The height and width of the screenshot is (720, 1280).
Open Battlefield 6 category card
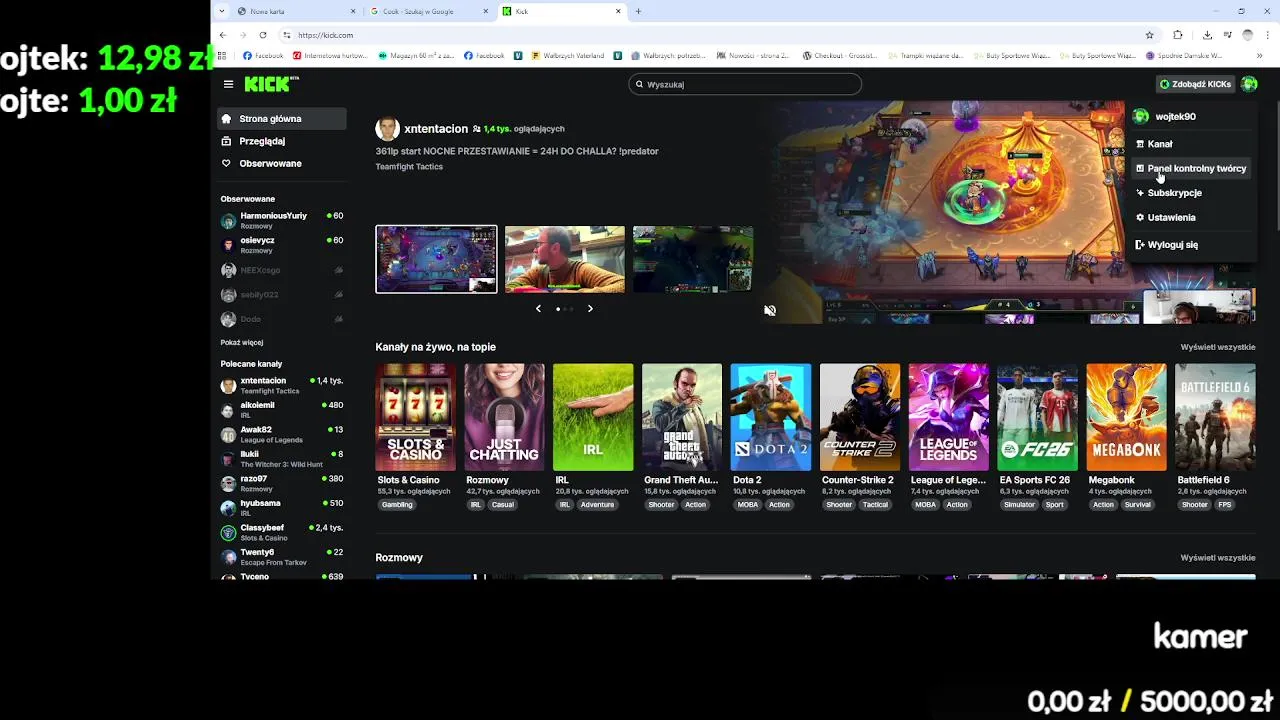[1216, 417]
